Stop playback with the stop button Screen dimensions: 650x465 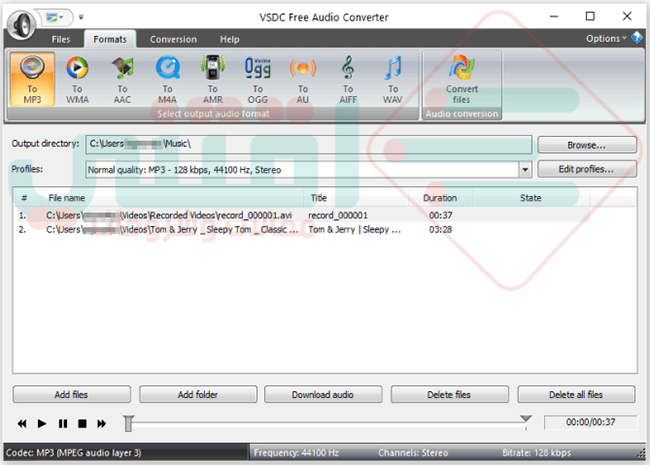pos(82,424)
